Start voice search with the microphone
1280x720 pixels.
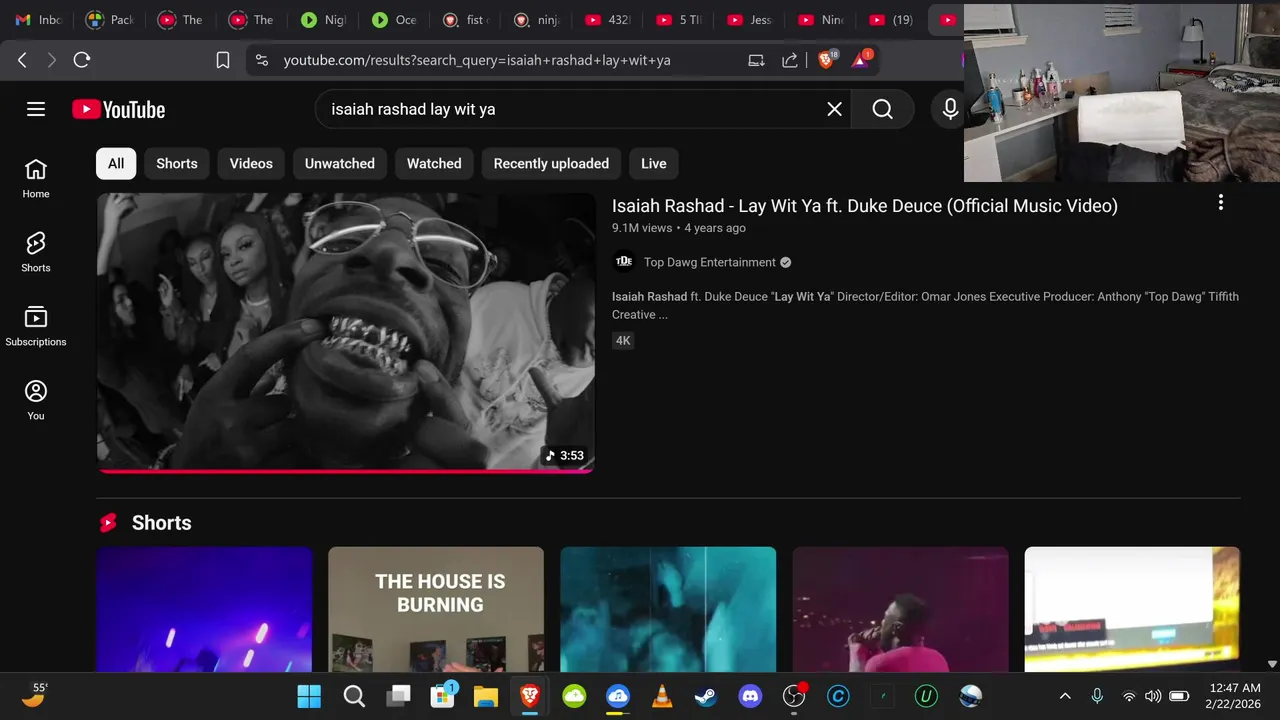(x=950, y=109)
